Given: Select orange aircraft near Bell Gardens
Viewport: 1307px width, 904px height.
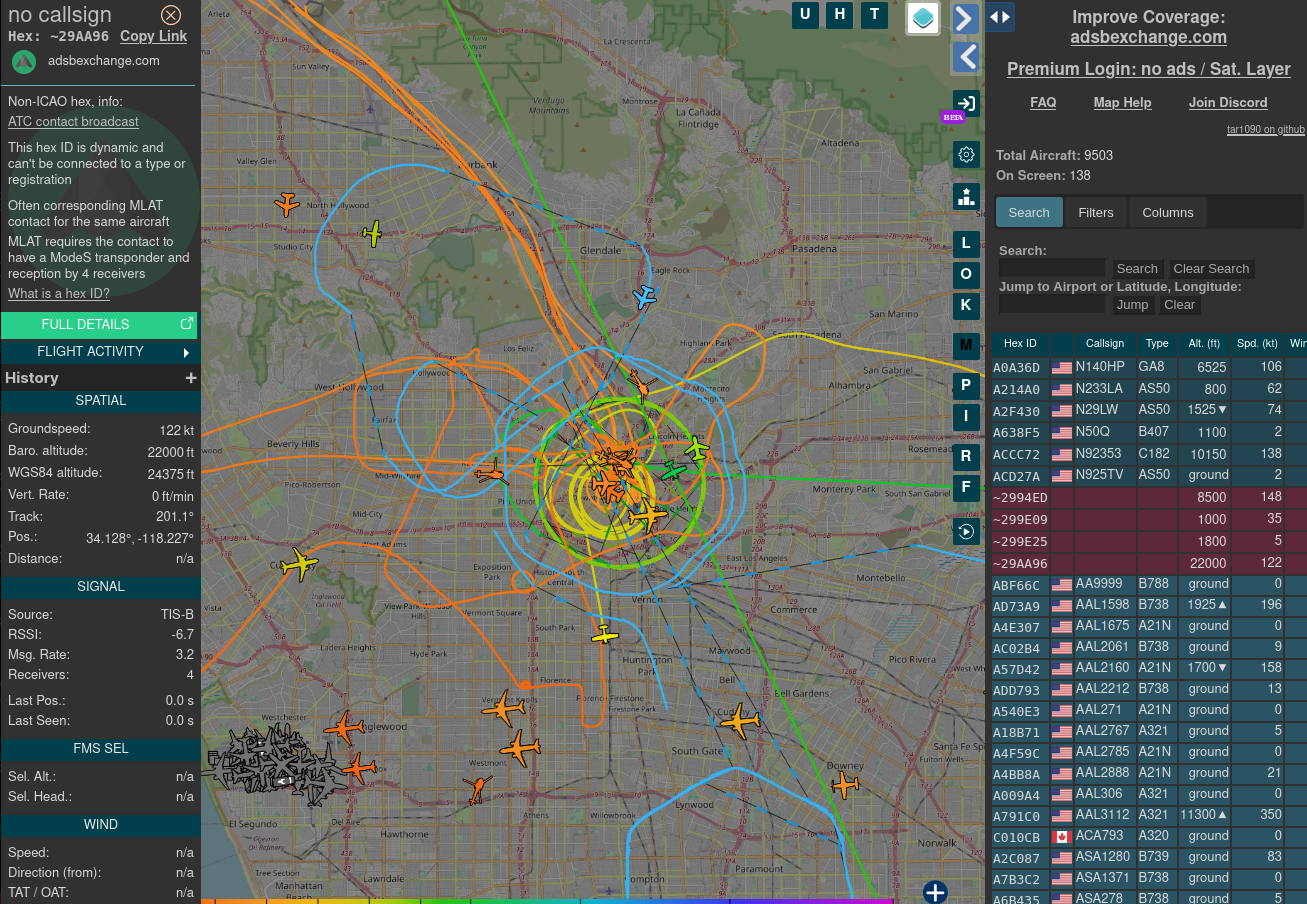Looking at the screenshot, I should tap(740, 720).
